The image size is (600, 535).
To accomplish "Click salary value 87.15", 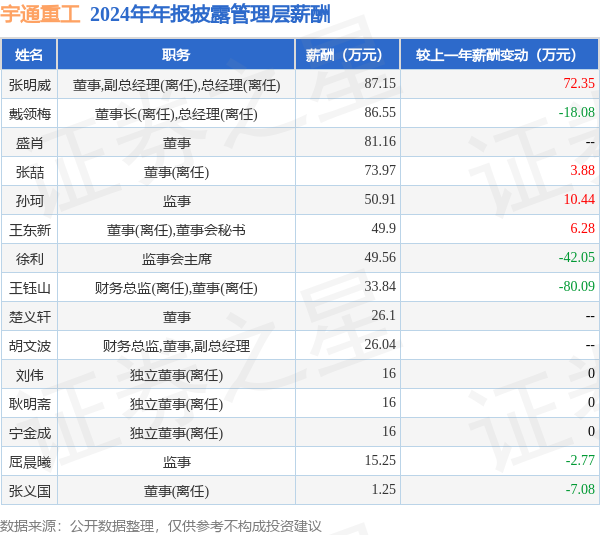I will pyautogui.click(x=380, y=83).
